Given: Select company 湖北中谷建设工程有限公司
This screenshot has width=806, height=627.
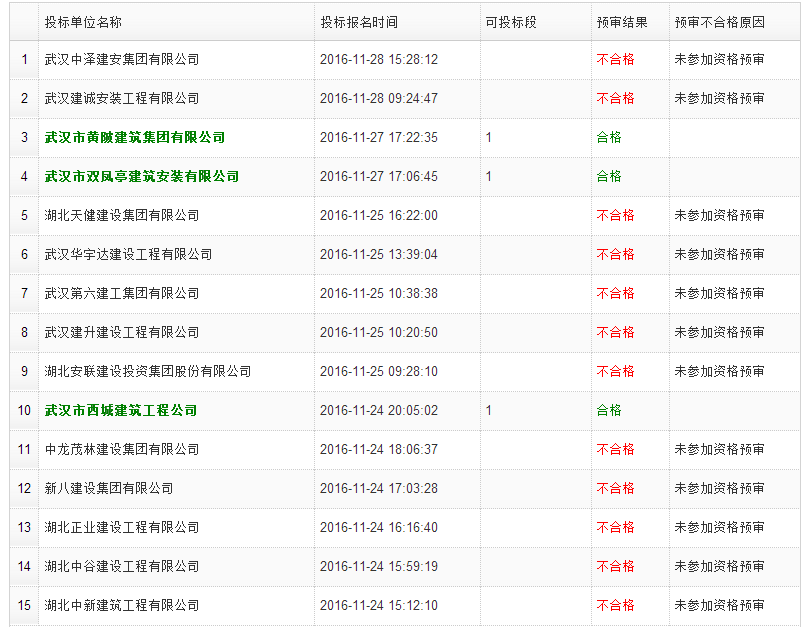Looking at the screenshot, I should 122,566.
